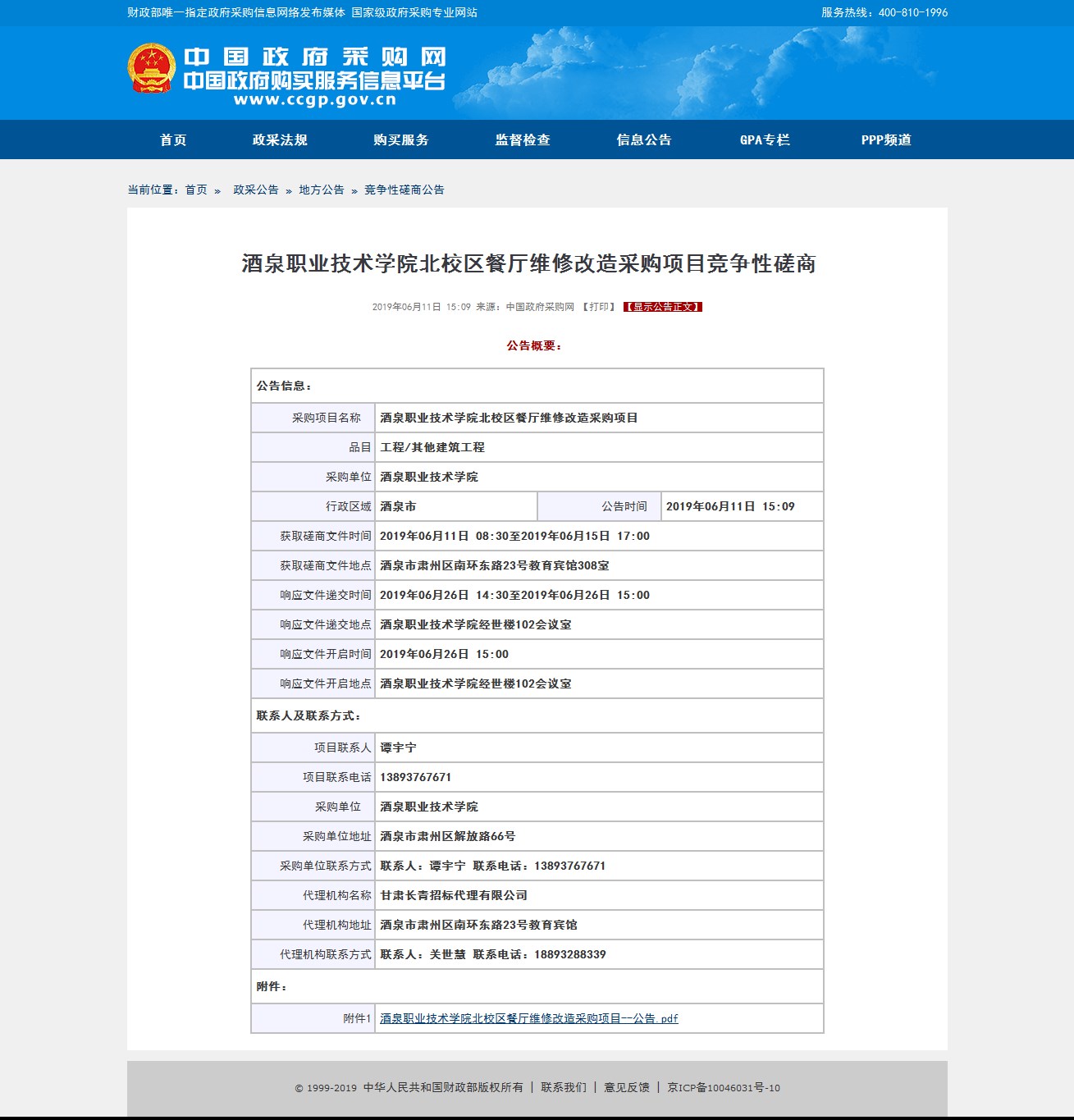Open the 政采法规 navigation menu item

tap(280, 140)
